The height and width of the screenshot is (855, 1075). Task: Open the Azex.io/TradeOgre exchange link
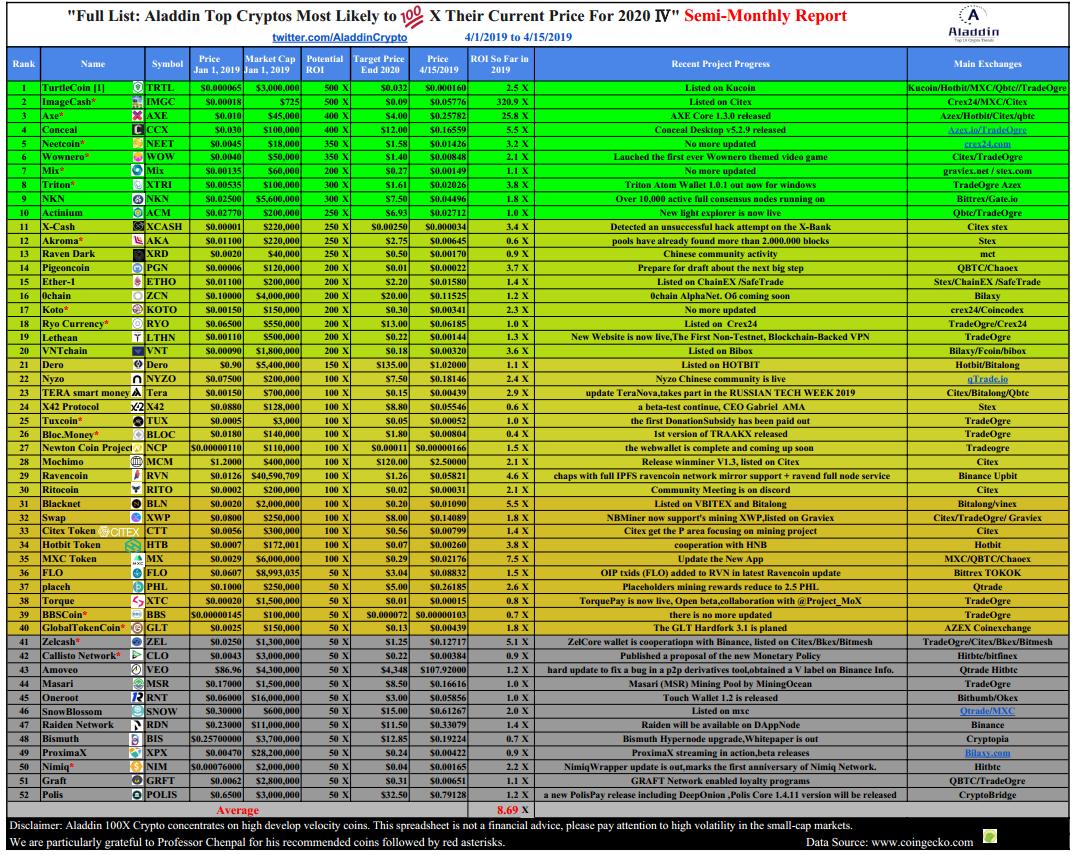tap(987, 130)
